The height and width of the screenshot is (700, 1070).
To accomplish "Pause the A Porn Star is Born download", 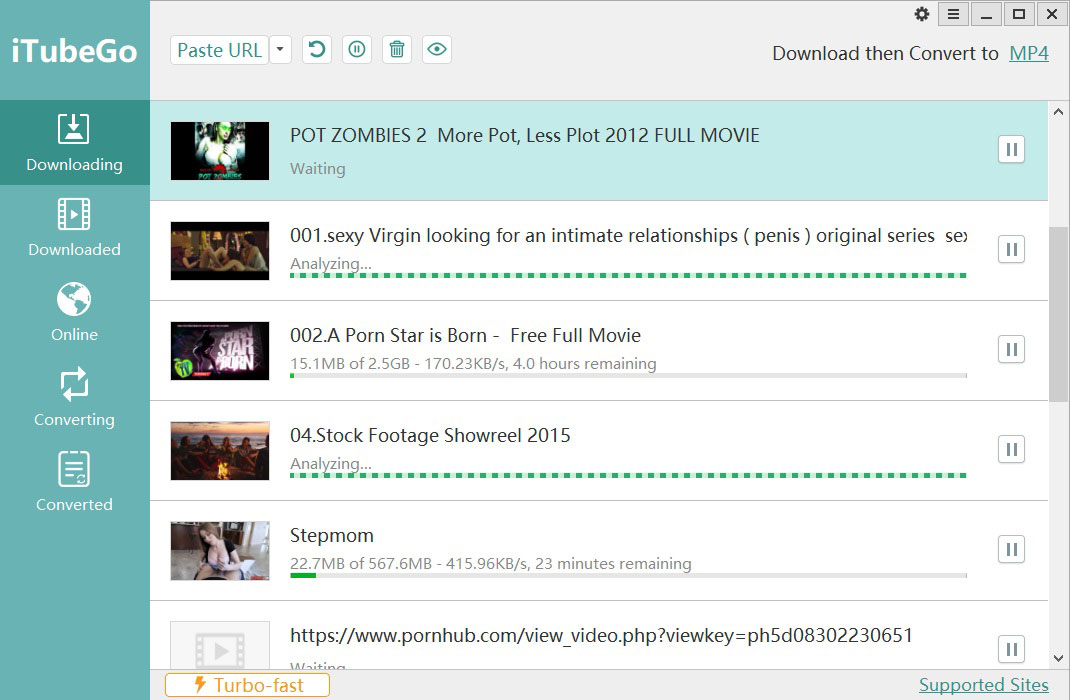I will click(x=1011, y=349).
